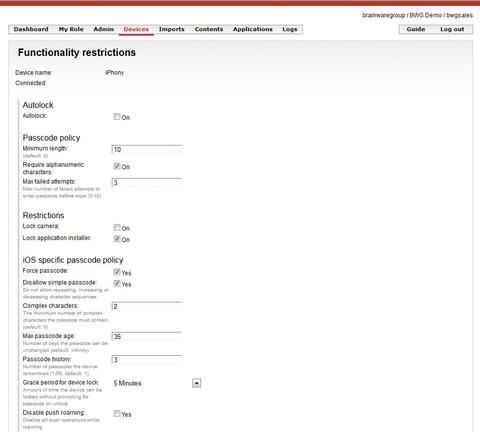The height and width of the screenshot is (432, 480).
Task: Click the Max passcode age field
Action: tap(147, 336)
